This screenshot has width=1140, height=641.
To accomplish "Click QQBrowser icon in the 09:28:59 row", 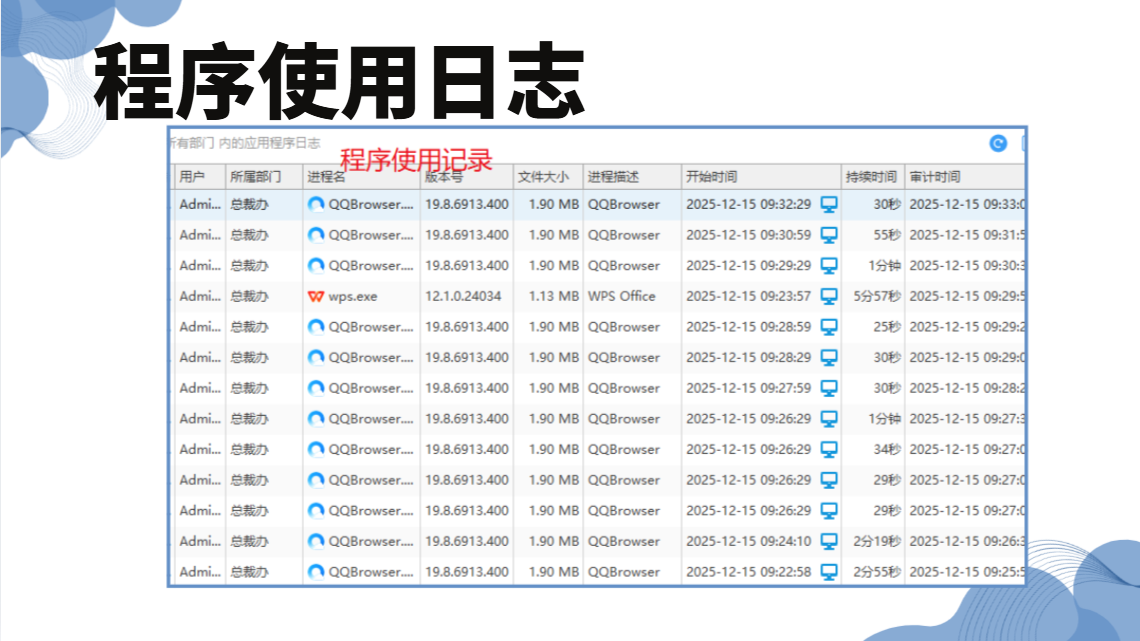I will [x=316, y=327].
